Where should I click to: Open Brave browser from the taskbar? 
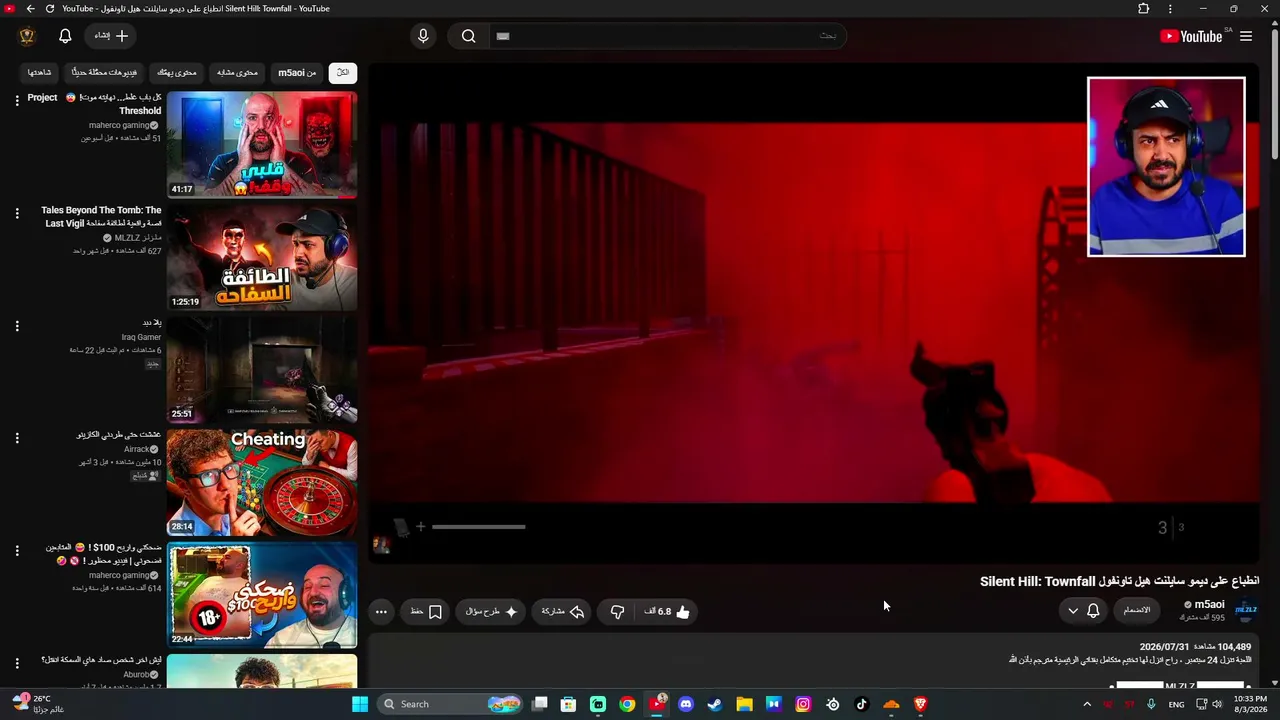(x=920, y=704)
